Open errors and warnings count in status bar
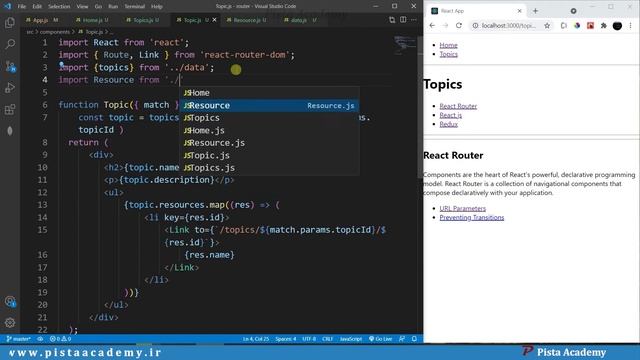 (x=60, y=339)
